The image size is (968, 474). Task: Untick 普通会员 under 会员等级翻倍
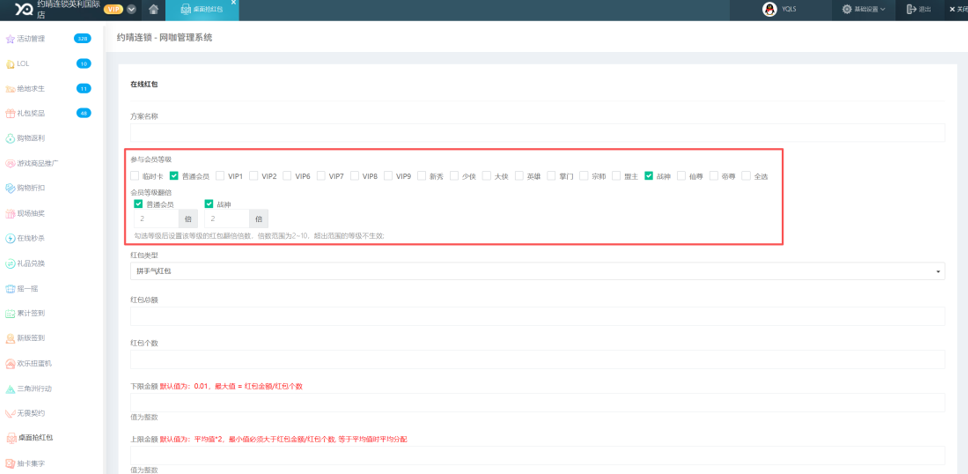click(138, 204)
